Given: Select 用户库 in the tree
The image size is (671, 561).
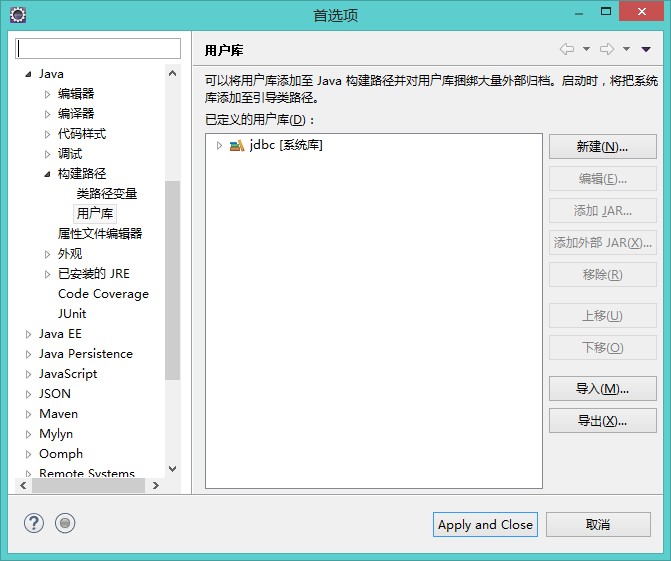Looking at the screenshot, I should point(95,214).
